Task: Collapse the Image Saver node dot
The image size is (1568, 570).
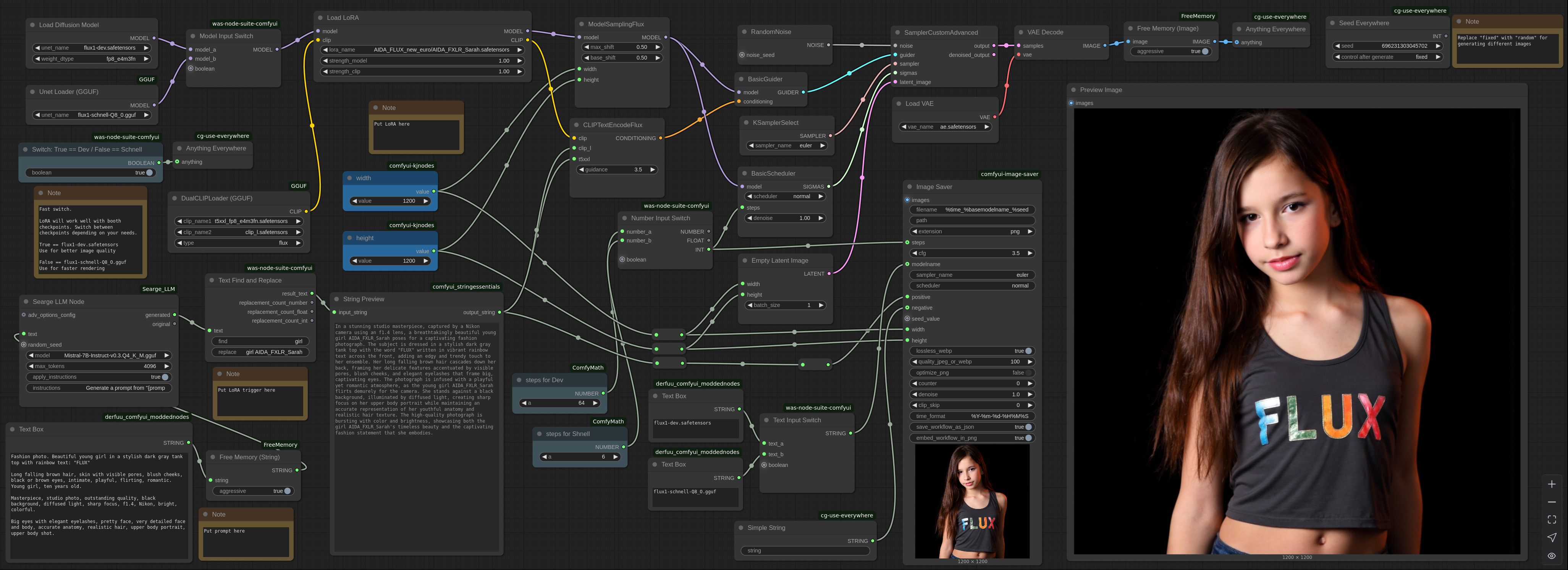Action: coord(910,187)
